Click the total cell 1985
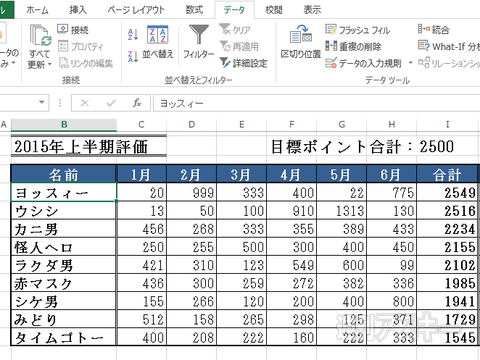The image size is (480, 360). [x=447, y=283]
